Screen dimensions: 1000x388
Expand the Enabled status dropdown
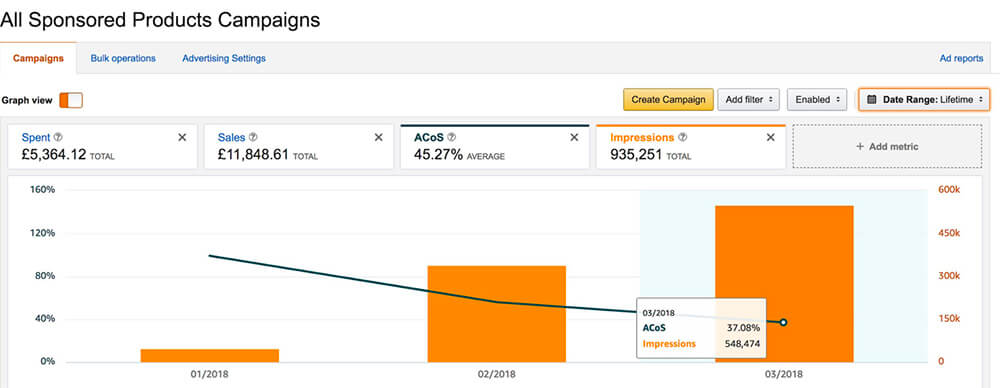pos(817,100)
